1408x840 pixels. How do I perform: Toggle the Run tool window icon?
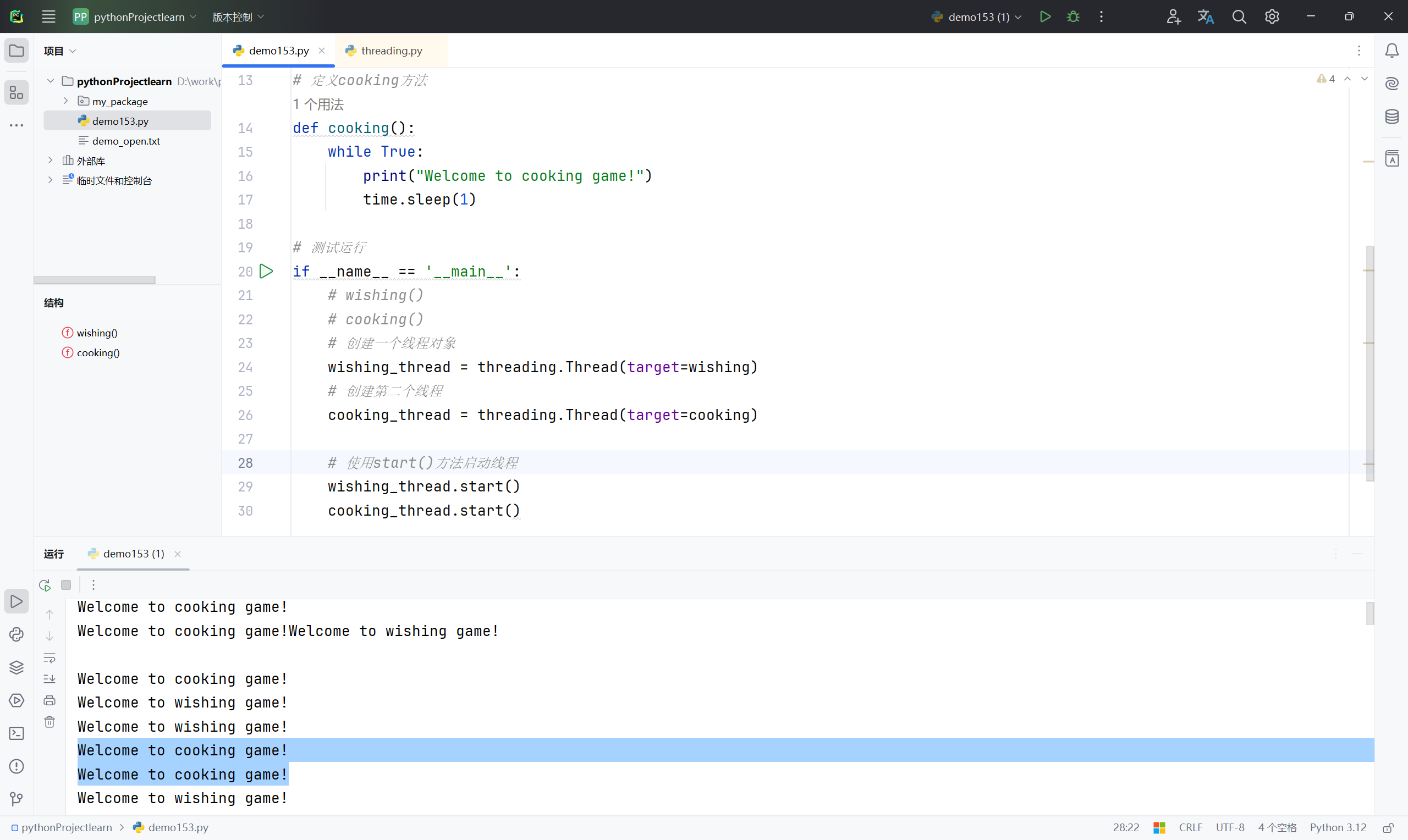(x=16, y=601)
